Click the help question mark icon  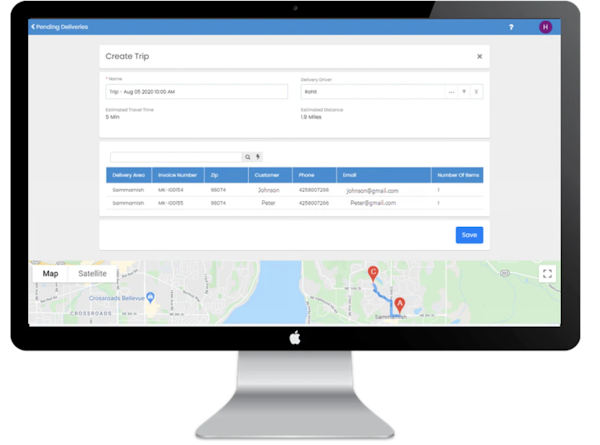tap(511, 27)
